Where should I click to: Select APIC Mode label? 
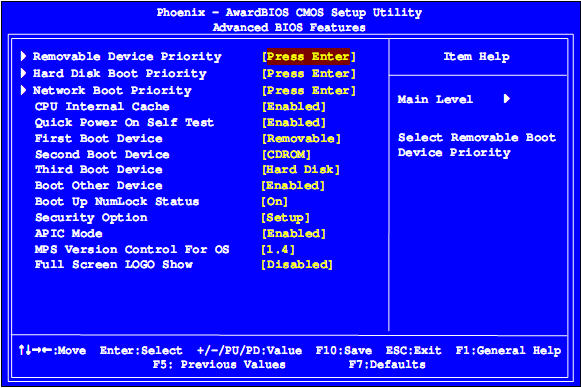(x=69, y=233)
